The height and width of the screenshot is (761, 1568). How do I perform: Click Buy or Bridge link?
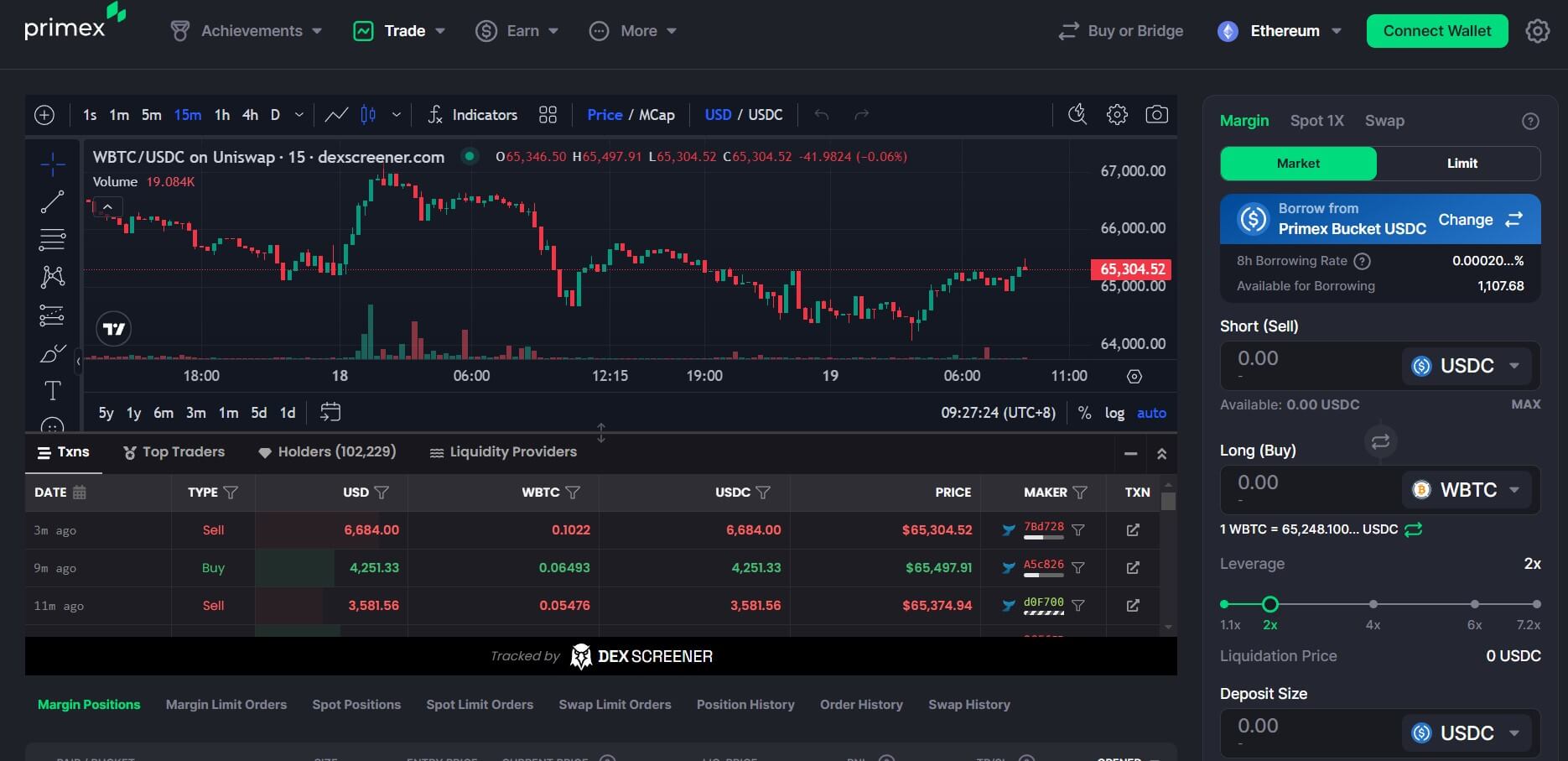(x=1121, y=31)
